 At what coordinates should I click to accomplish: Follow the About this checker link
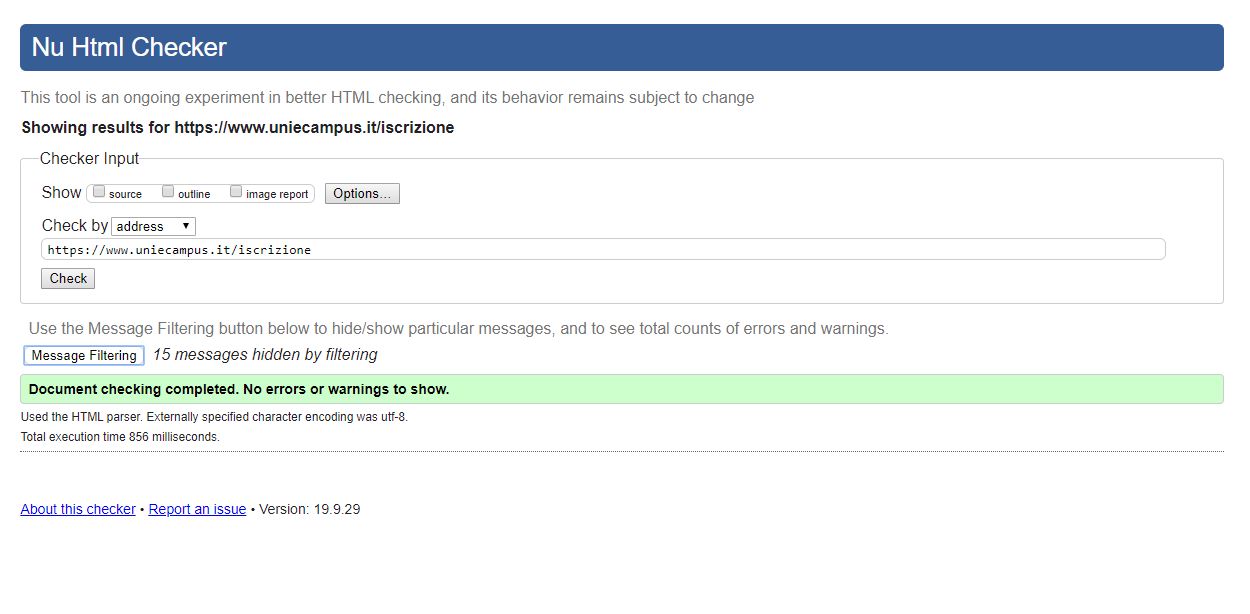pyautogui.click(x=78, y=509)
